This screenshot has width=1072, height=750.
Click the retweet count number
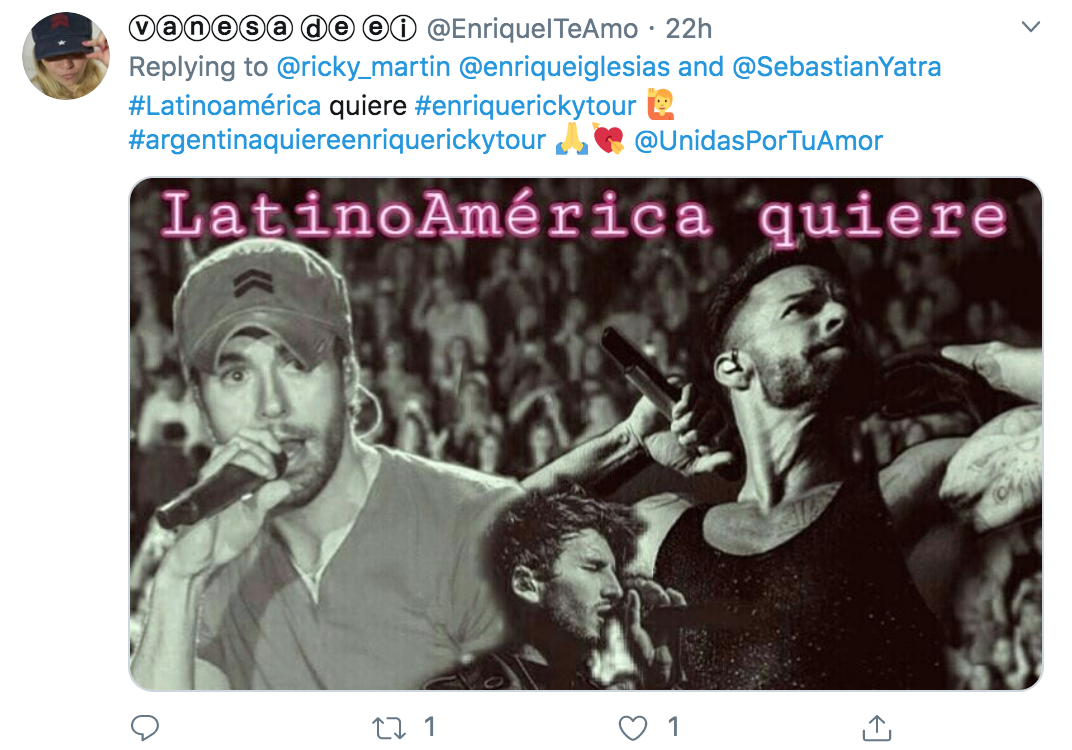point(429,727)
